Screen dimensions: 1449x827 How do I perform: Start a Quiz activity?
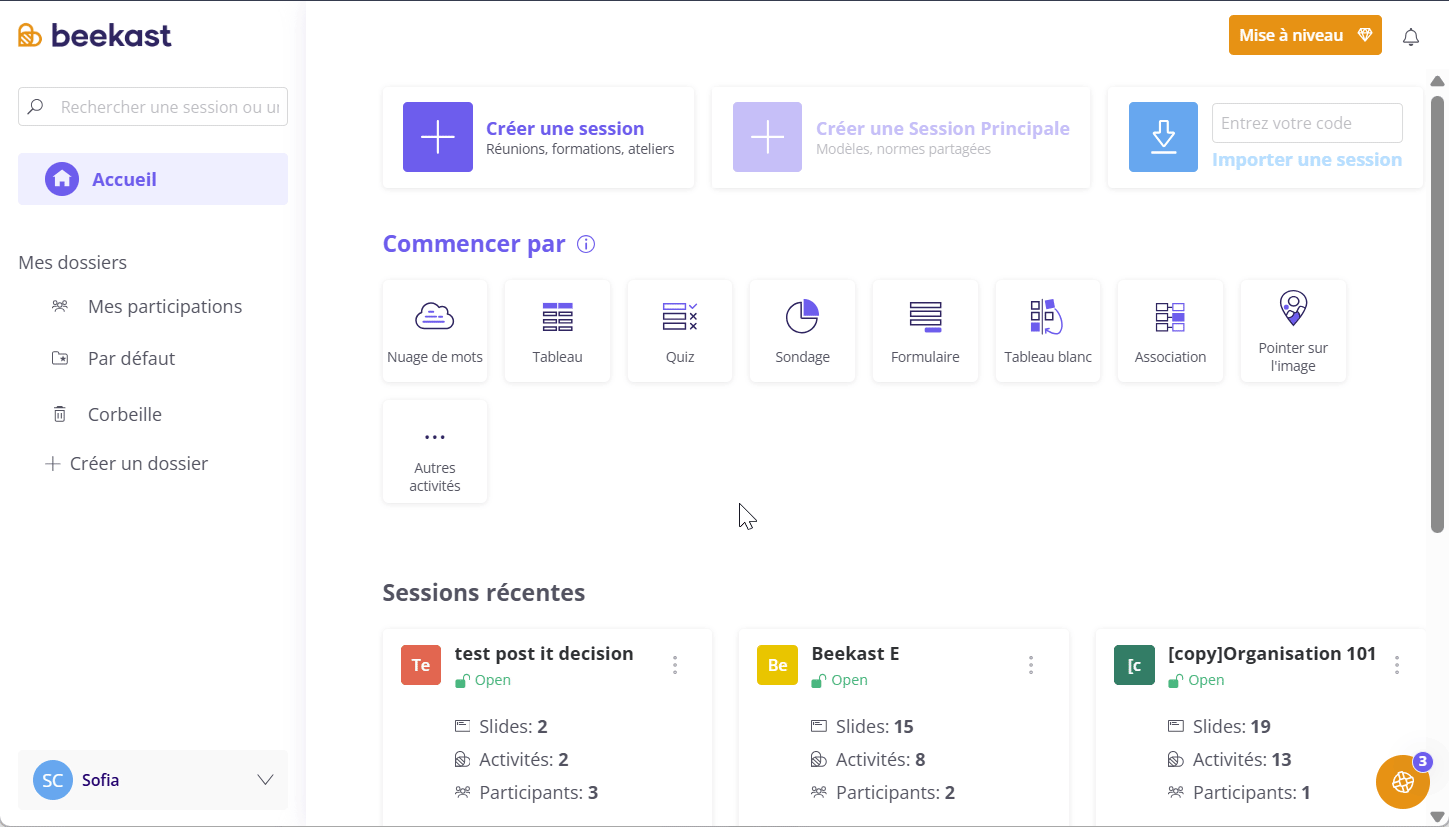click(x=680, y=331)
